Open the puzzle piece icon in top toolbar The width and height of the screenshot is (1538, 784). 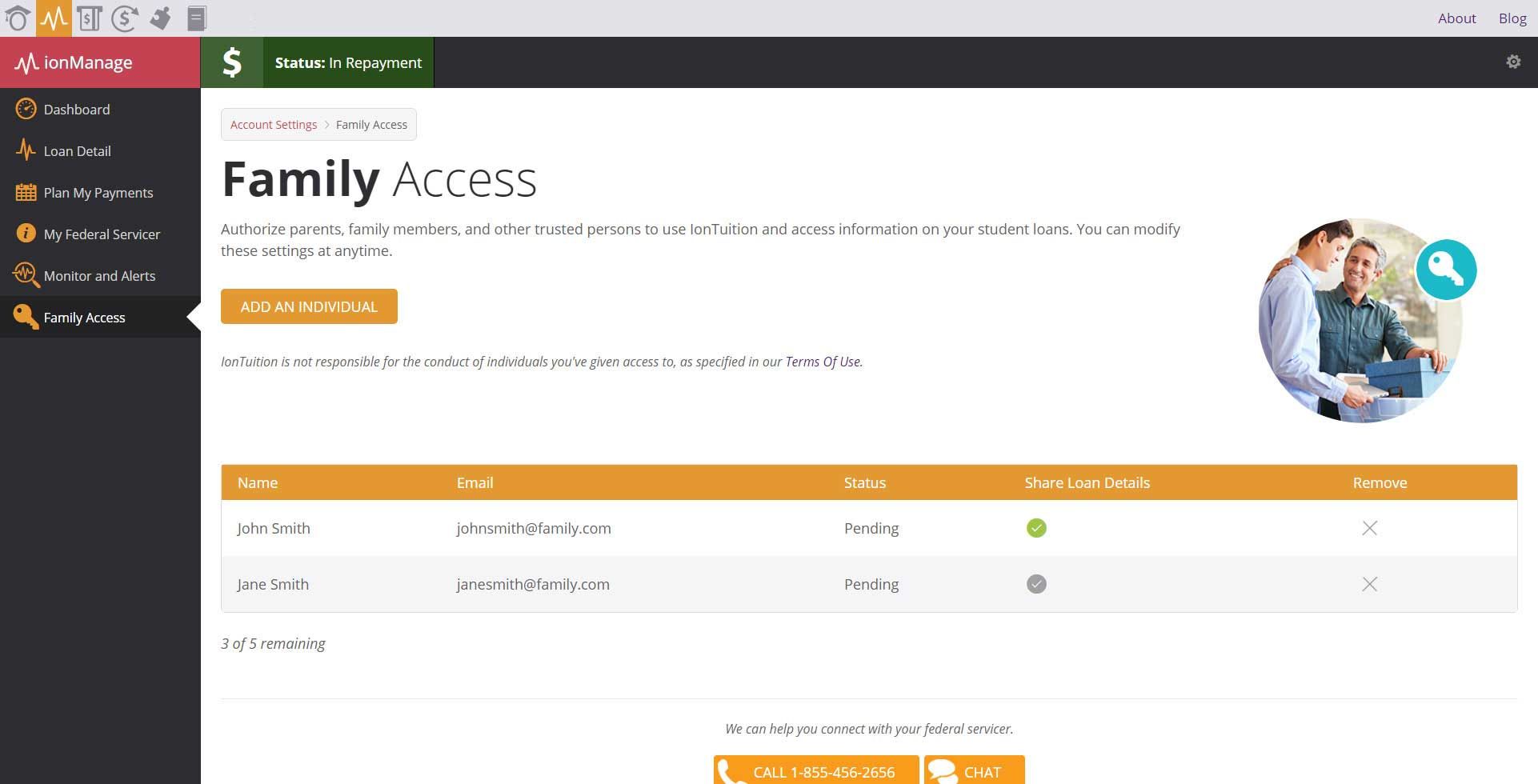coord(161,18)
